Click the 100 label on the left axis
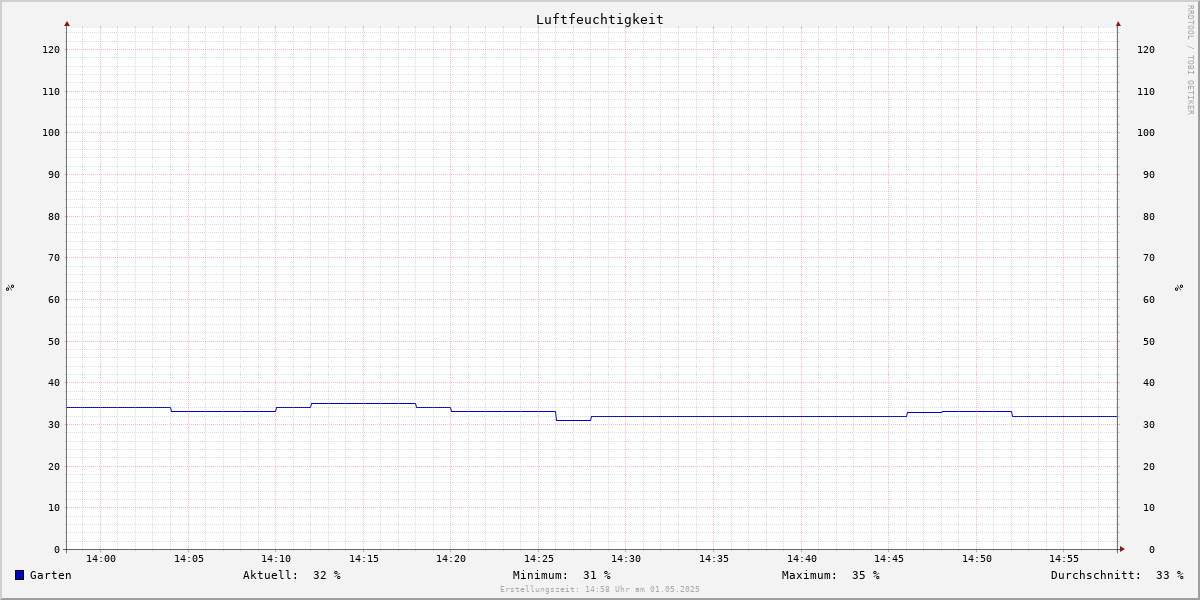 click(x=51, y=132)
